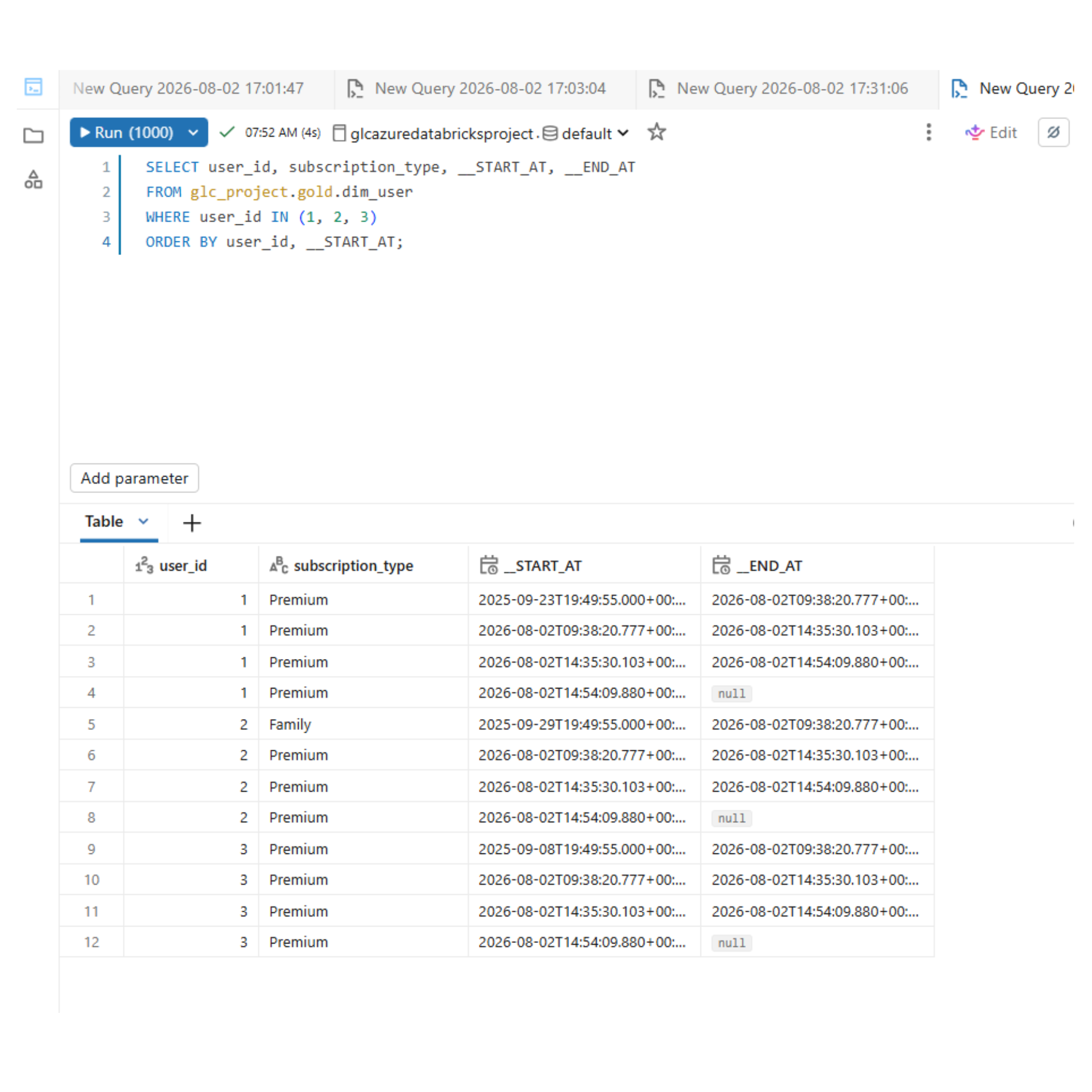Click the catalog icon before glcazuredatabricksproject
Screen dimensions: 1092x1092
[339, 133]
